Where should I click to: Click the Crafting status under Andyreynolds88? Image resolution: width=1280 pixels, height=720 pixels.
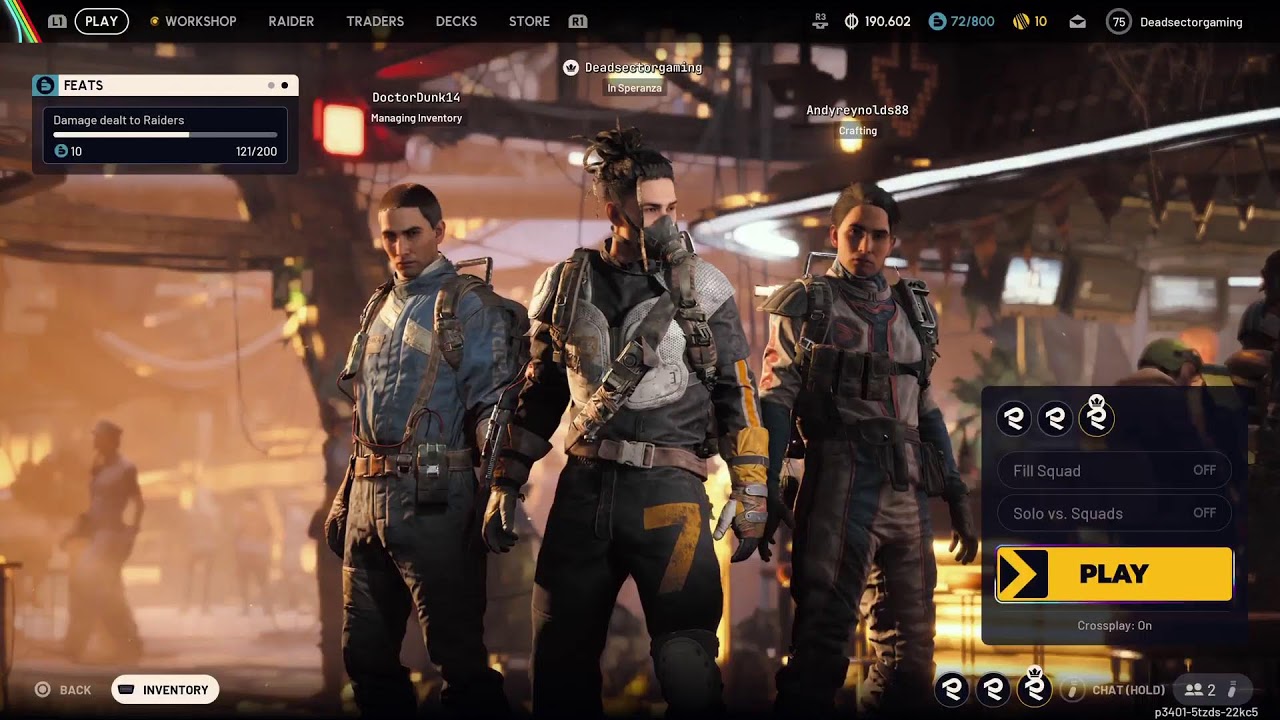click(x=858, y=131)
